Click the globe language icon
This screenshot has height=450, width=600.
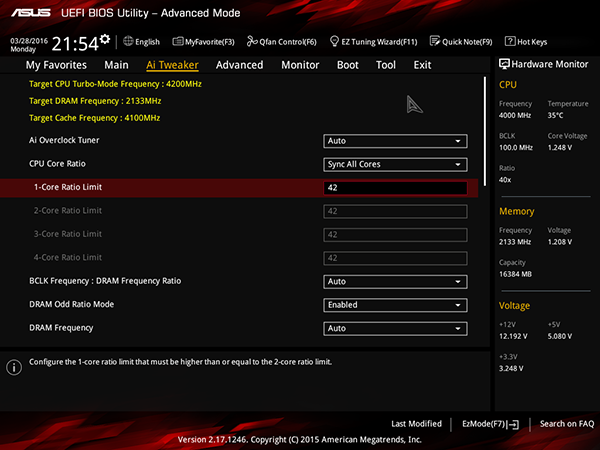pyautogui.click(x=128, y=41)
